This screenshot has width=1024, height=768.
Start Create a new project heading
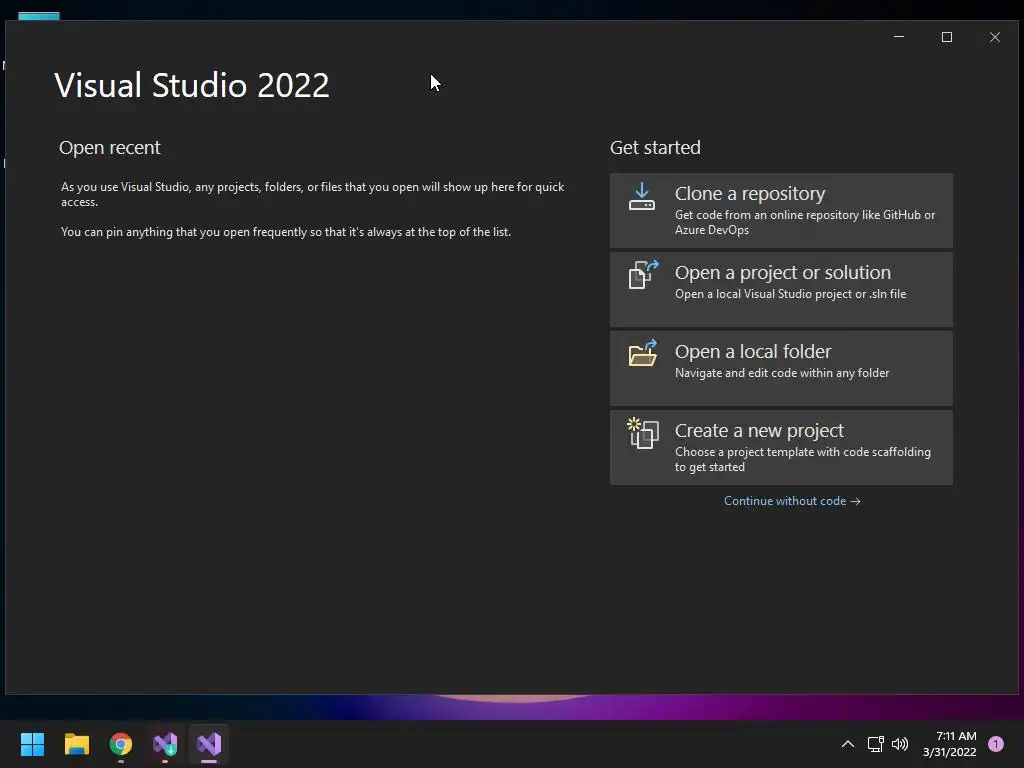click(759, 430)
